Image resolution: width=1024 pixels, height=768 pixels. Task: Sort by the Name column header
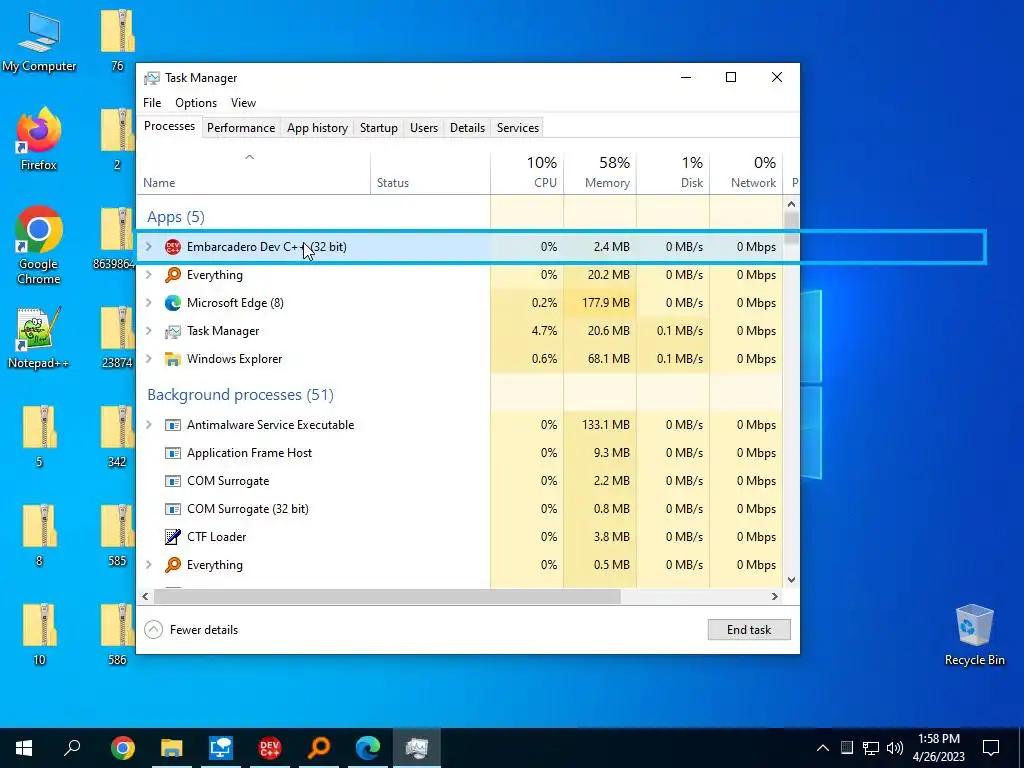(253, 173)
